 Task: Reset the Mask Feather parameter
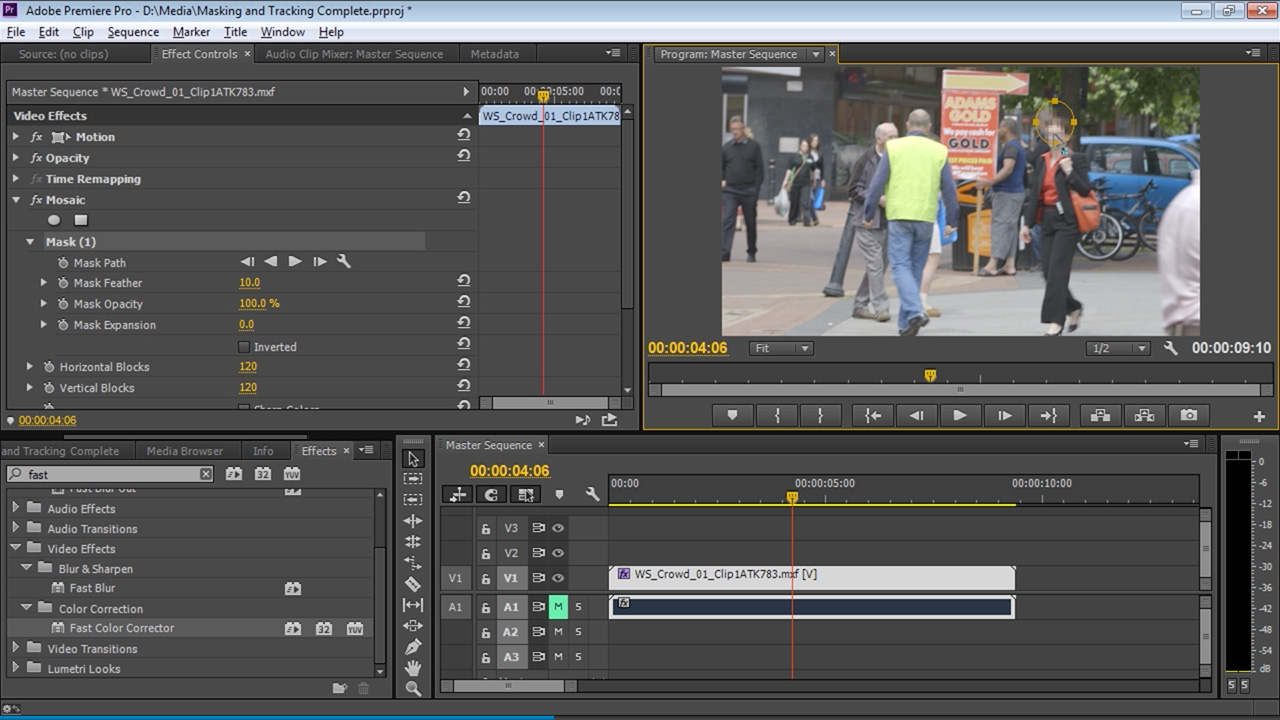click(464, 282)
